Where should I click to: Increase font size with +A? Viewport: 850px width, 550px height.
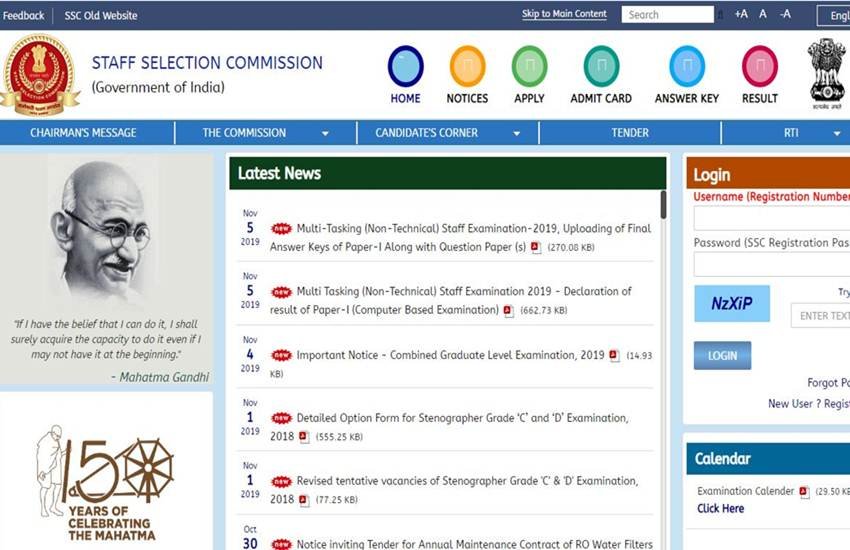click(741, 14)
